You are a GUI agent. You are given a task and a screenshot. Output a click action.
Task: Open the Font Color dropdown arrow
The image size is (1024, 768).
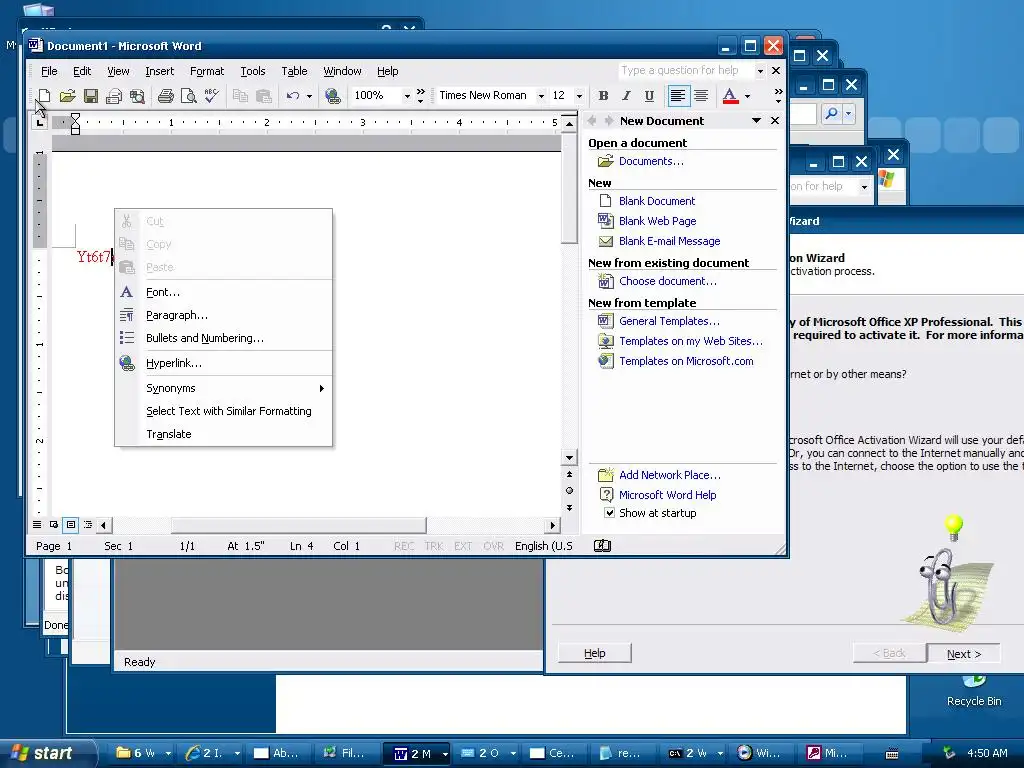pos(747,96)
